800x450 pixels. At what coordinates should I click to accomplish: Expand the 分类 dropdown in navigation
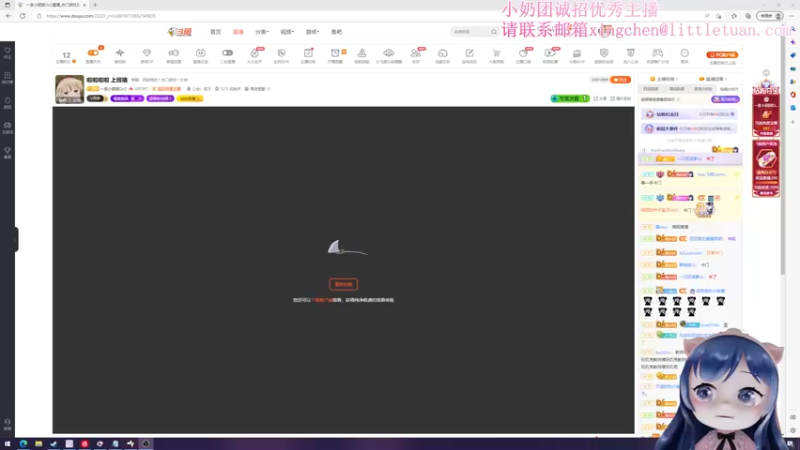[x=262, y=32]
